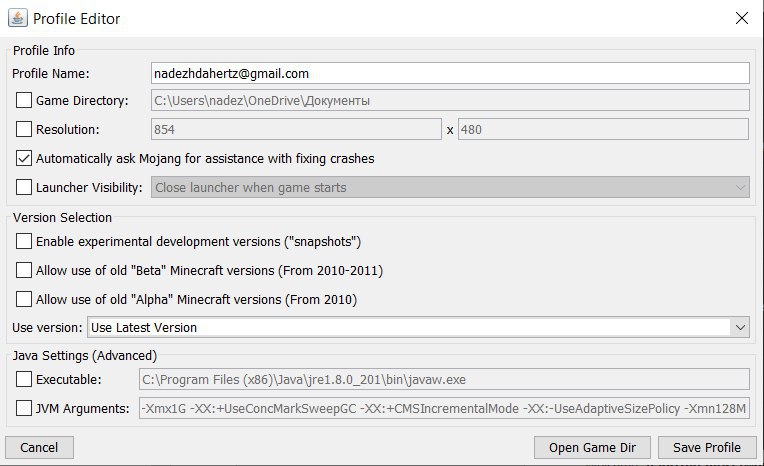Image resolution: width=764 pixels, height=466 pixels.
Task: Click the Java Executable path field
Action: [444, 379]
